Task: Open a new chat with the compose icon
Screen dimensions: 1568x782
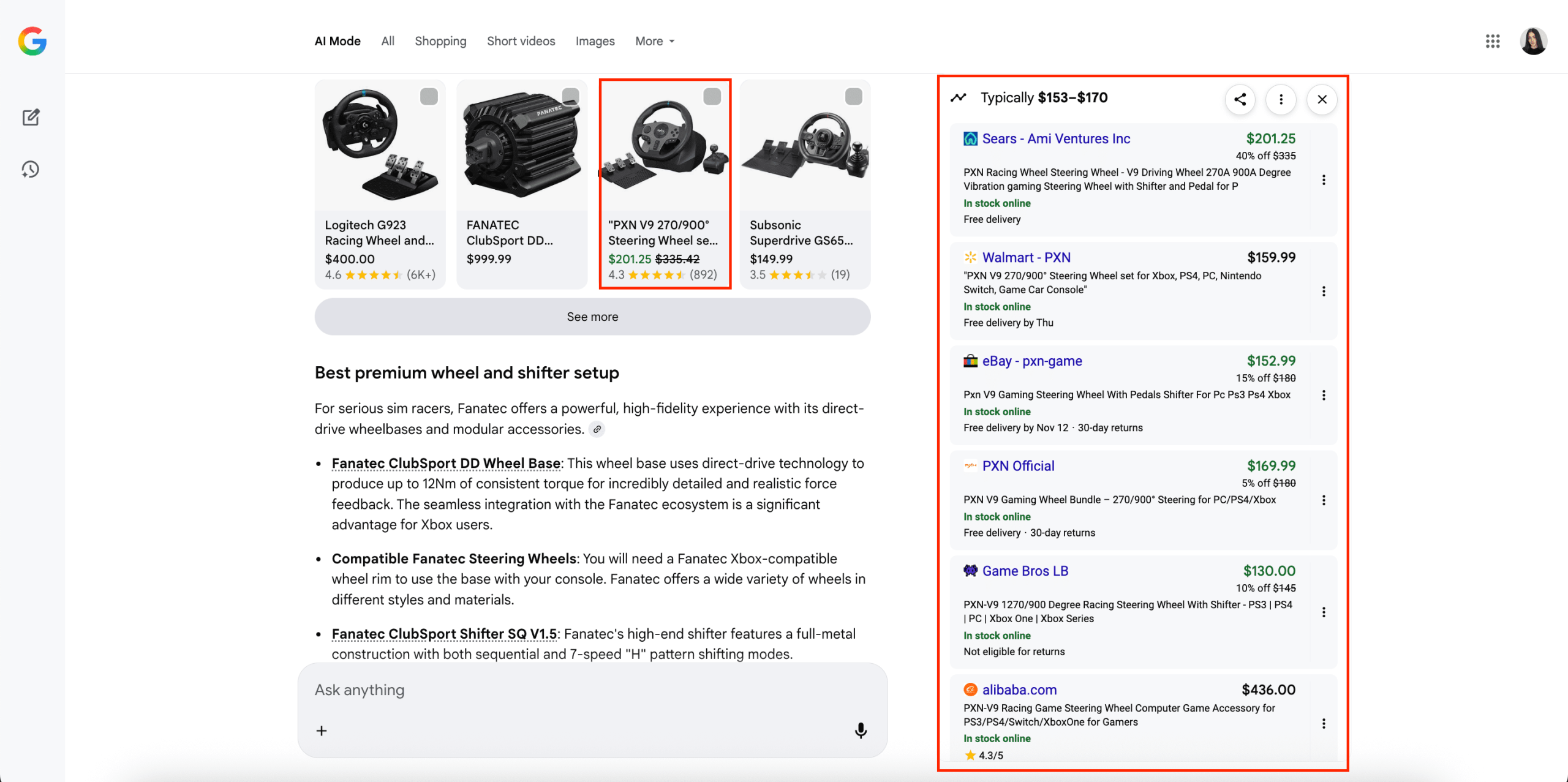Action: [31, 117]
